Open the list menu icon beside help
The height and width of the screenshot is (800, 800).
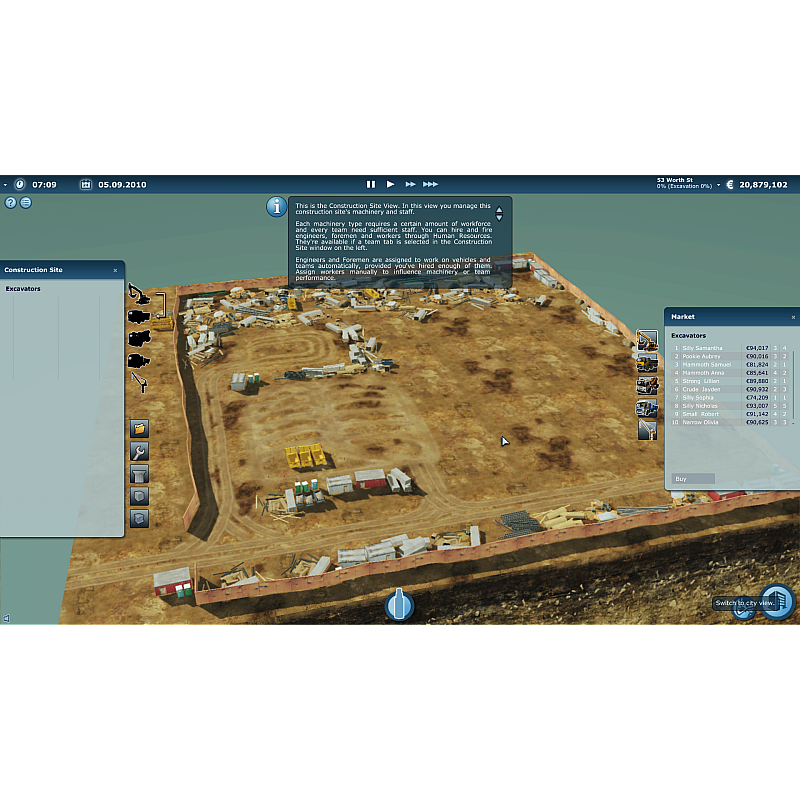26,202
